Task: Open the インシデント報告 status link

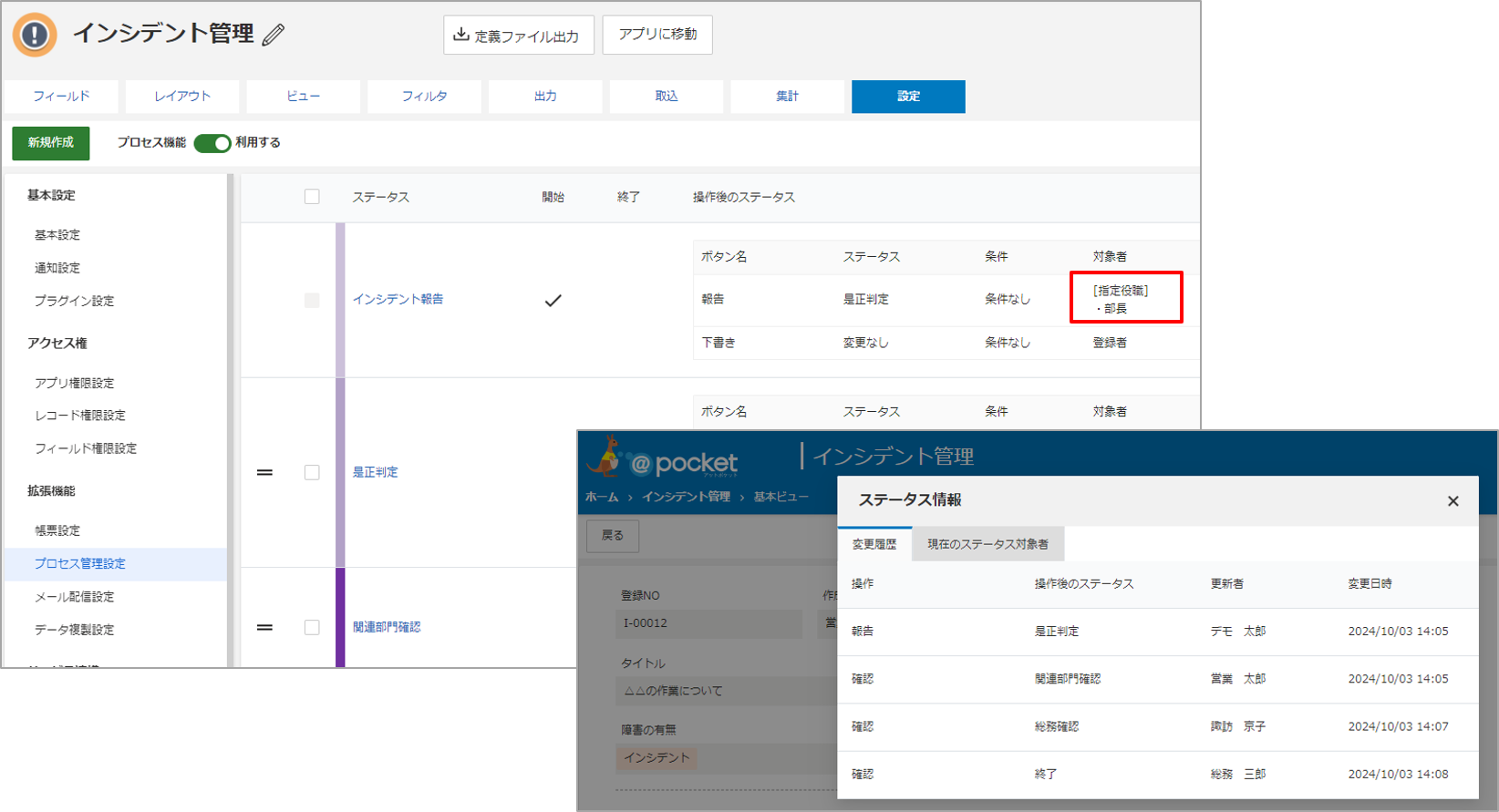Action: point(398,299)
